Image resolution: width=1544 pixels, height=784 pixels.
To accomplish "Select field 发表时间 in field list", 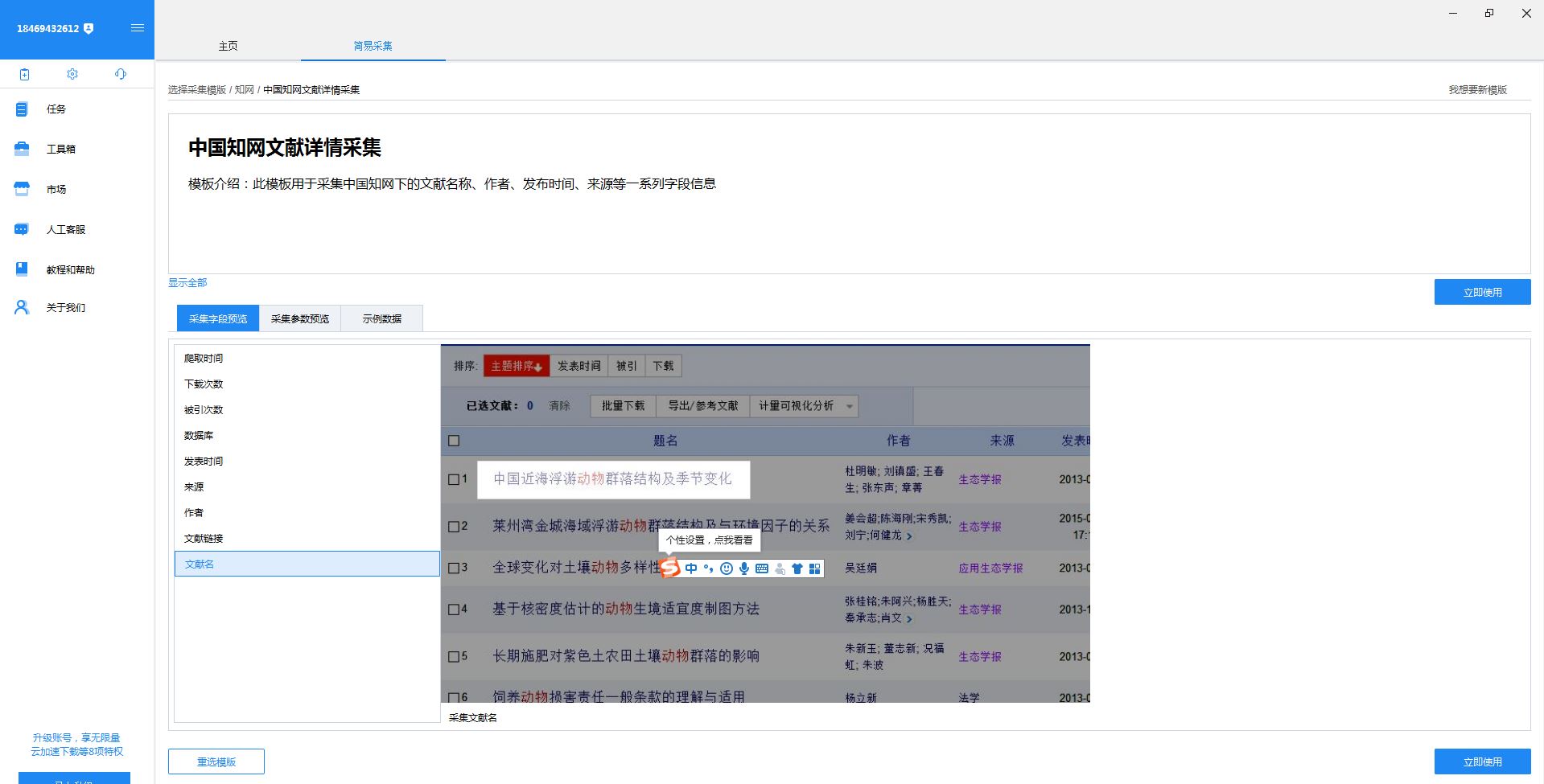I will tap(307, 461).
